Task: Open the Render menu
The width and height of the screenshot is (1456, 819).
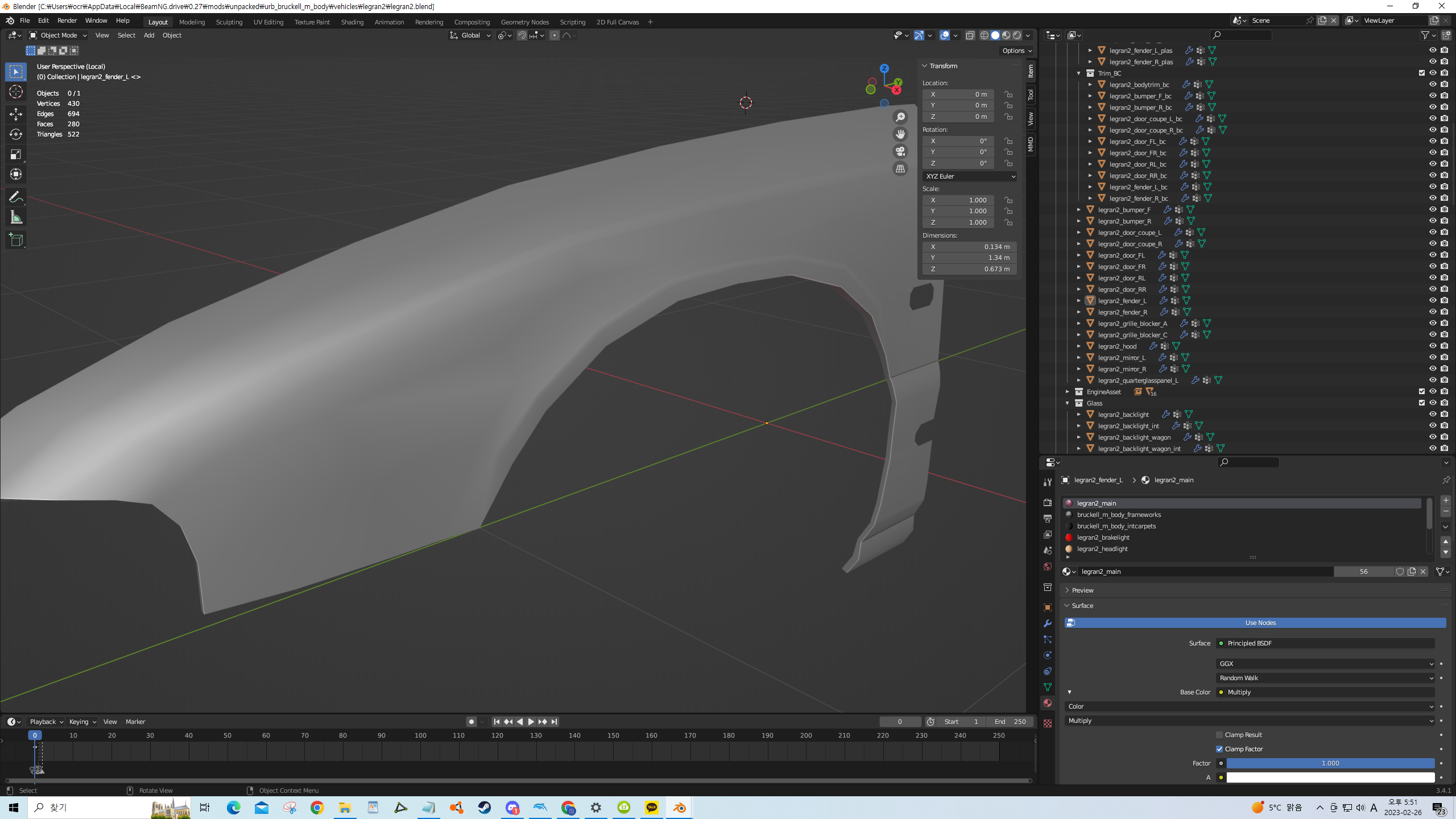Action: pyautogui.click(x=67, y=20)
